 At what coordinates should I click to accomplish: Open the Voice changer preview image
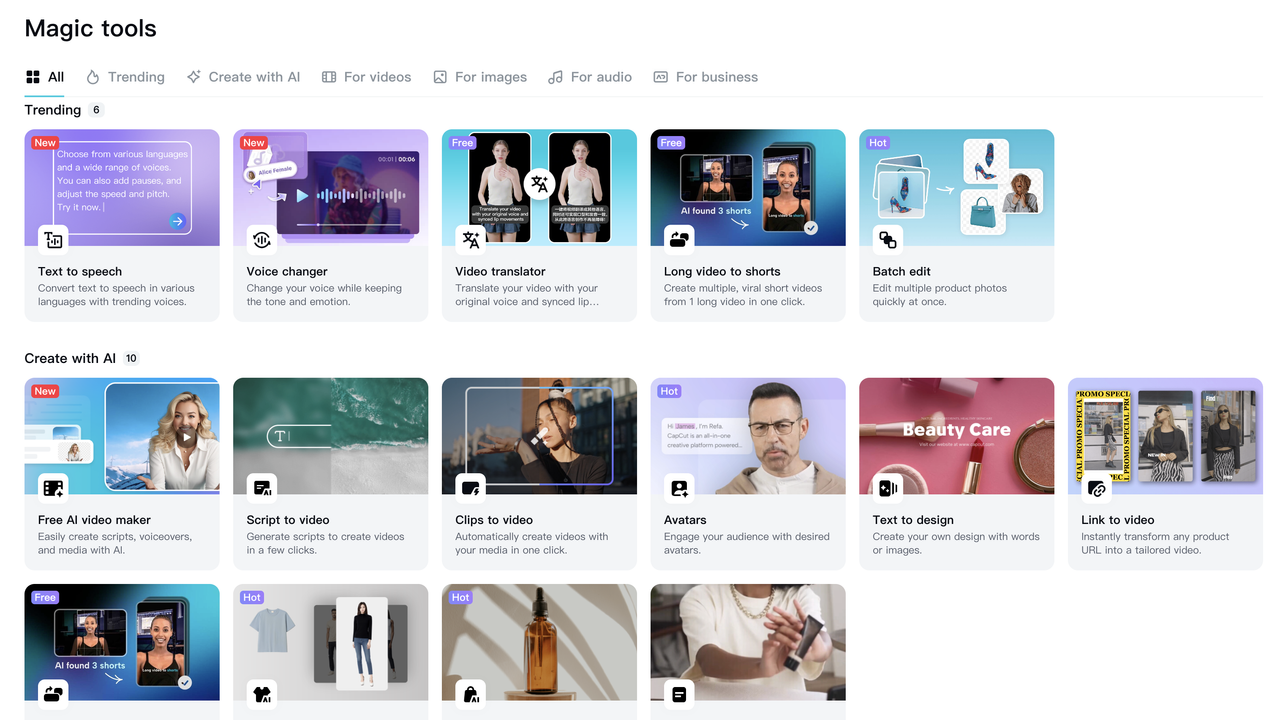(x=331, y=187)
